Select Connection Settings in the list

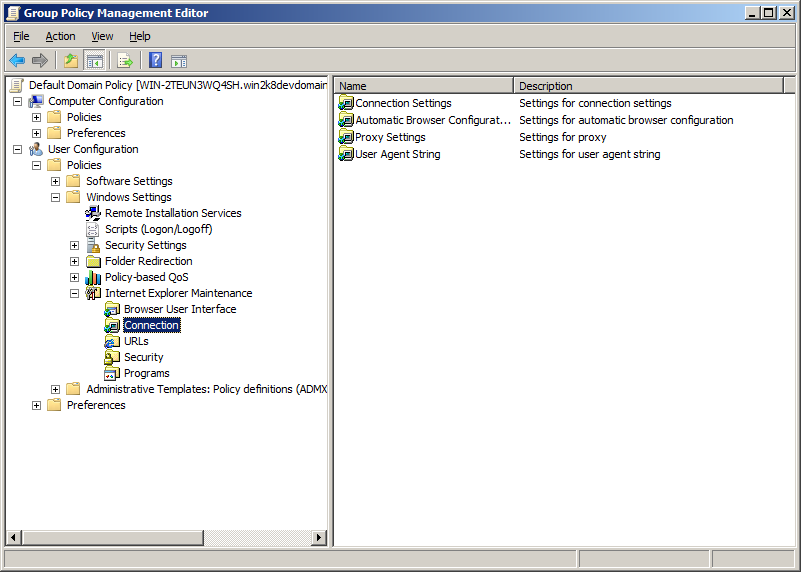[x=403, y=103]
